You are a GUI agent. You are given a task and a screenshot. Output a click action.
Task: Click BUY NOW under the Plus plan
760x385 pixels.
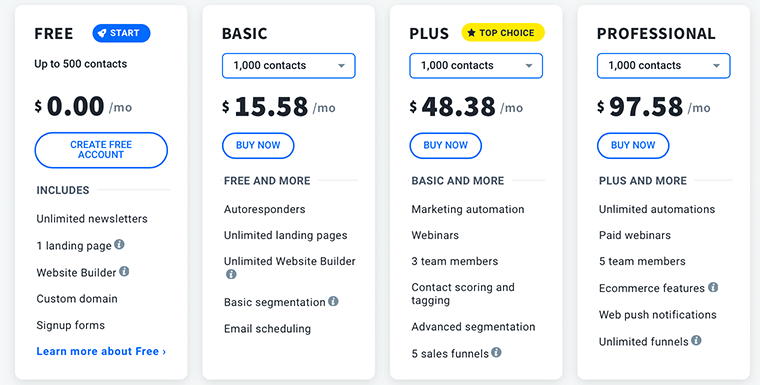[x=445, y=145]
